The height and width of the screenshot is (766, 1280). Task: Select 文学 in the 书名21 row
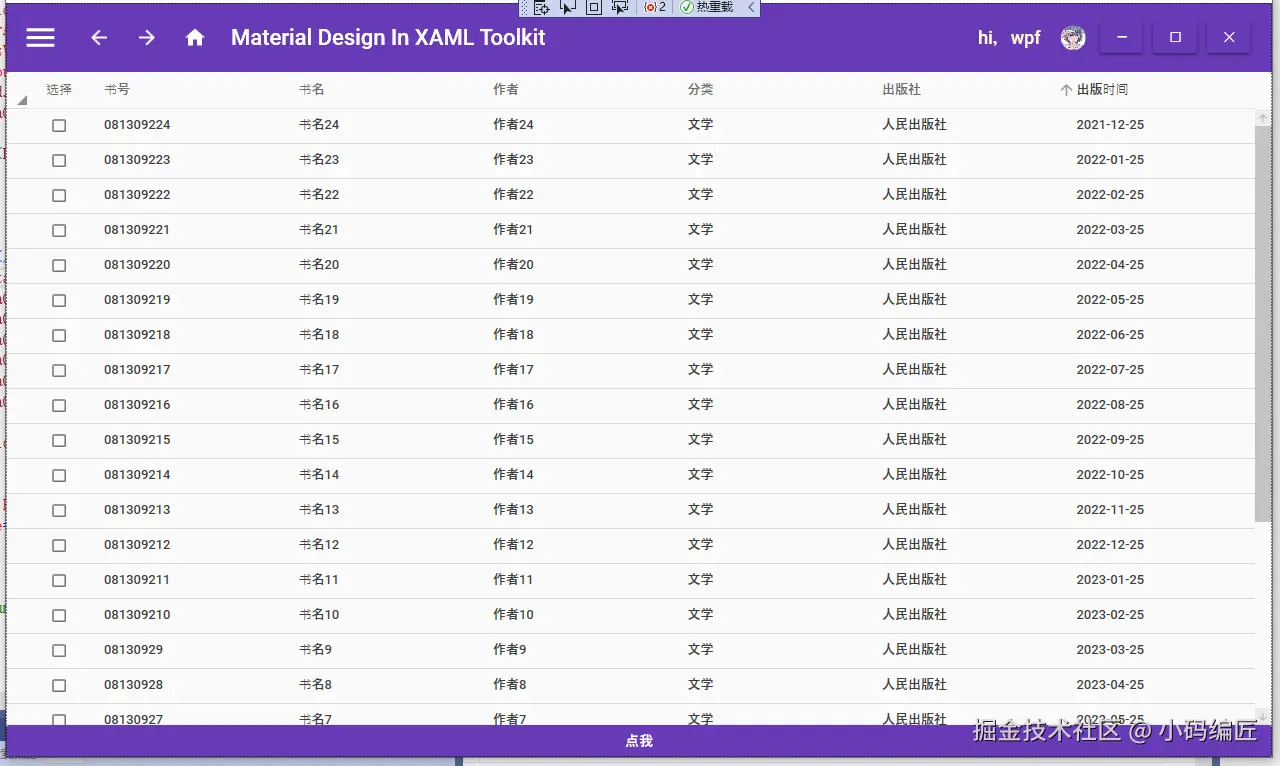[701, 230]
